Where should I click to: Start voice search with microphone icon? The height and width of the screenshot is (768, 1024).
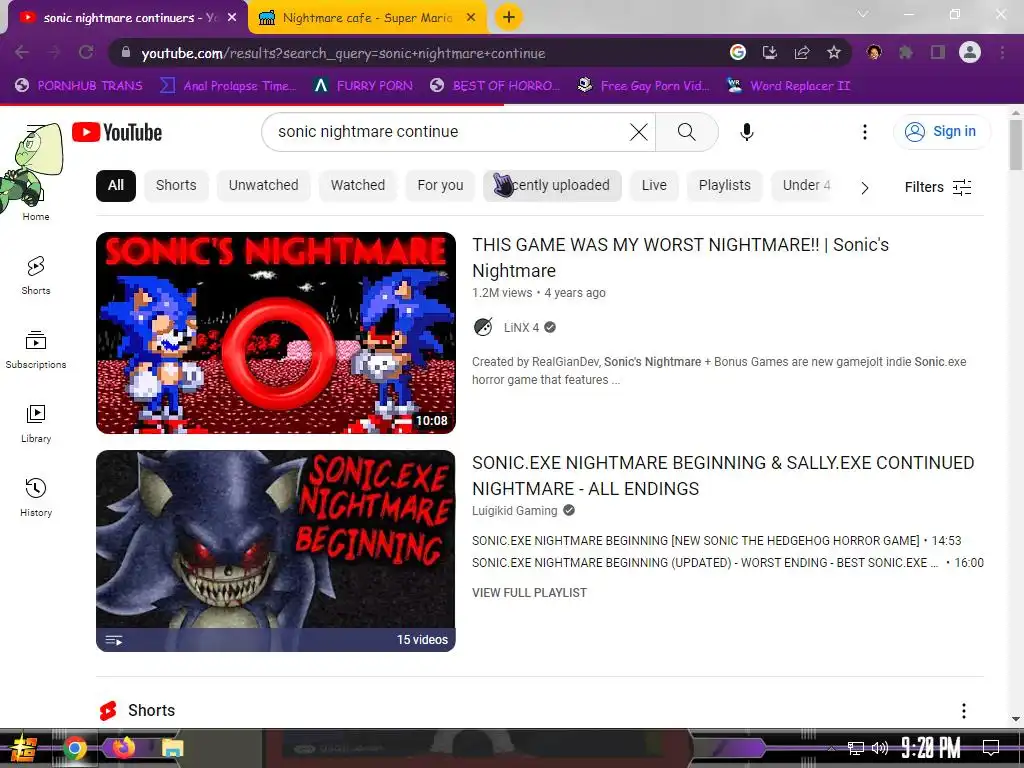coord(746,132)
